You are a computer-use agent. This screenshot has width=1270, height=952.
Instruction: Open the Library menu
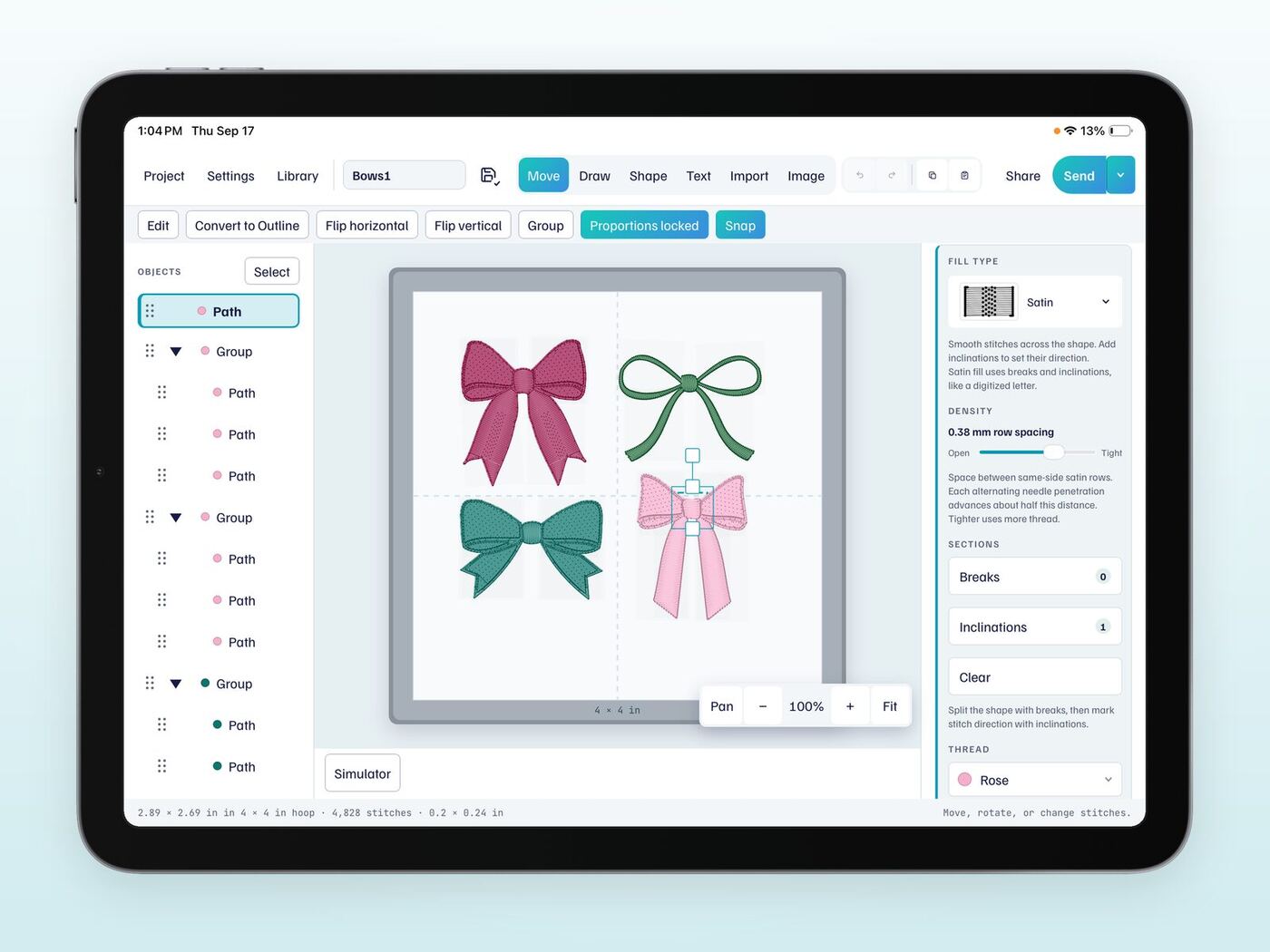[x=298, y=176]
